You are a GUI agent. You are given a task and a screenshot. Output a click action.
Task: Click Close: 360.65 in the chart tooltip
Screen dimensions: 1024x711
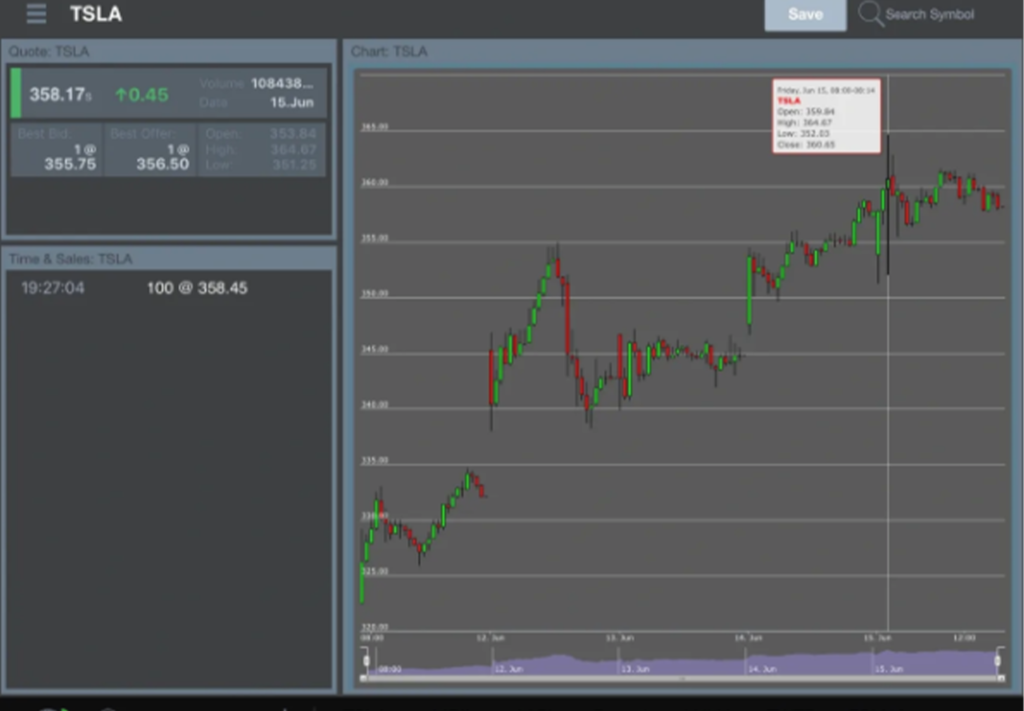[806, 144]
